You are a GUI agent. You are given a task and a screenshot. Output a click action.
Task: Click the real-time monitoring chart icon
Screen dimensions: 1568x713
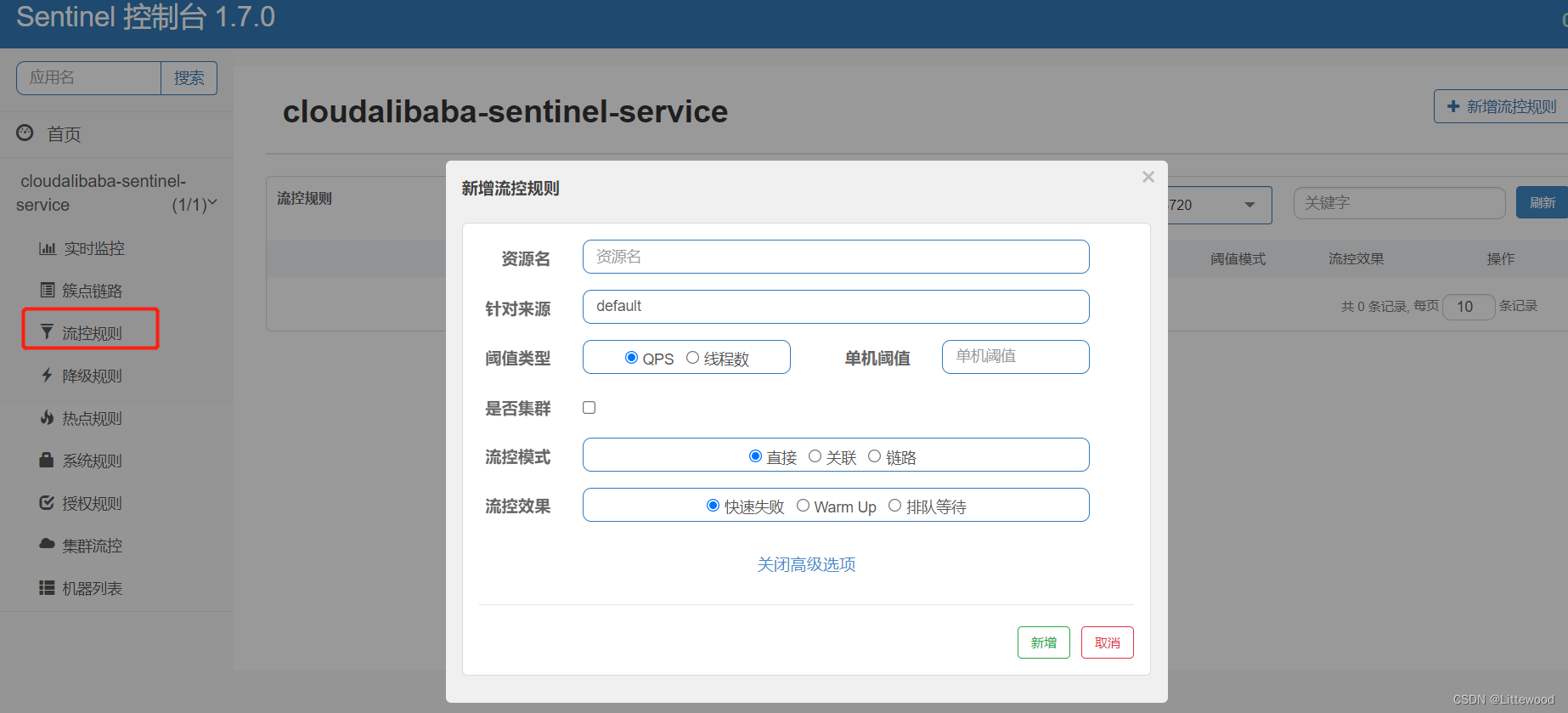[x=47, y=248]
